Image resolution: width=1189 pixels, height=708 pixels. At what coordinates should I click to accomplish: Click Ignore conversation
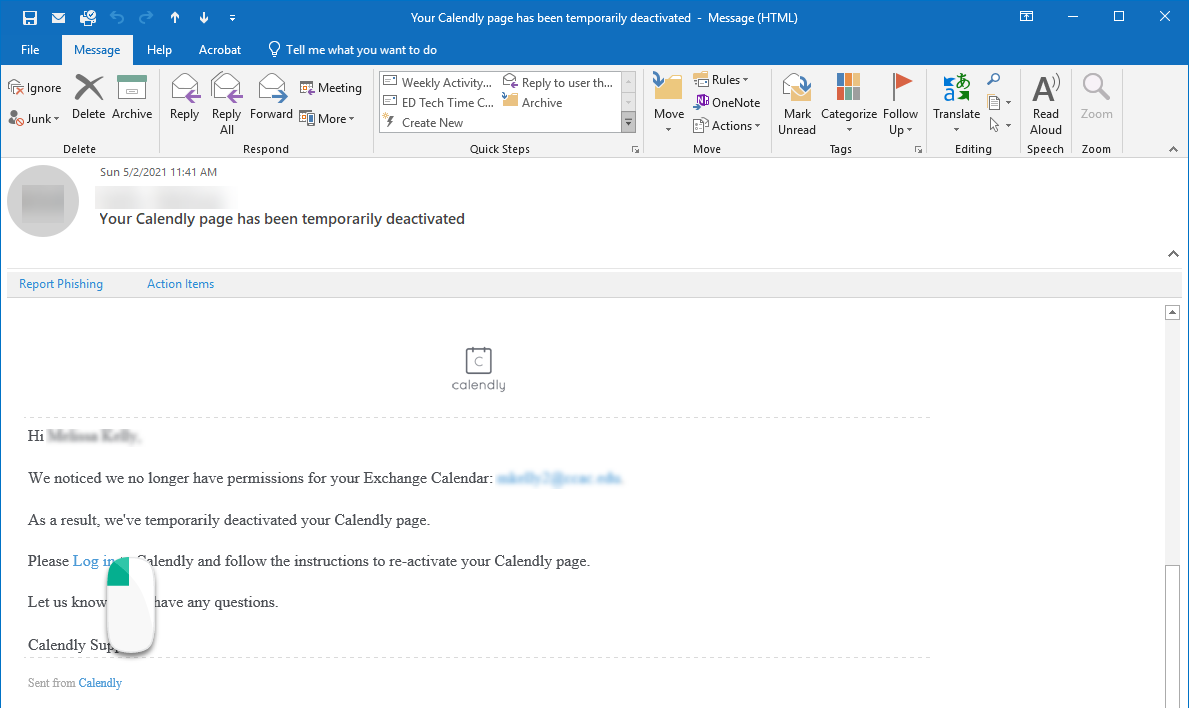(x=35, y=88)
